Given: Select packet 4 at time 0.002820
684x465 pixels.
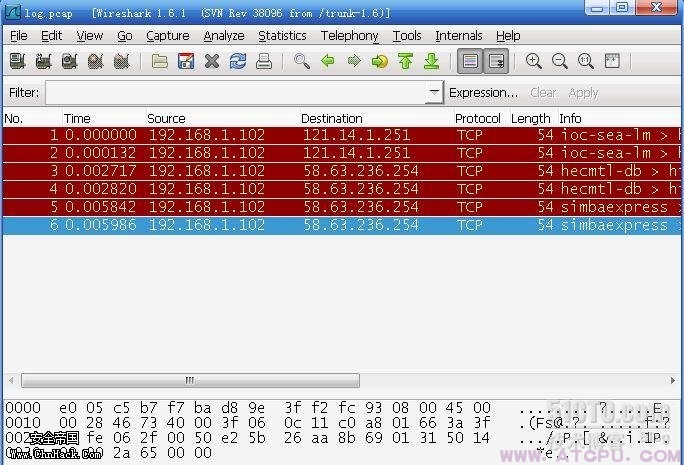Looking at the screenshot, I should pyautogui.click(x=342, y=189).
